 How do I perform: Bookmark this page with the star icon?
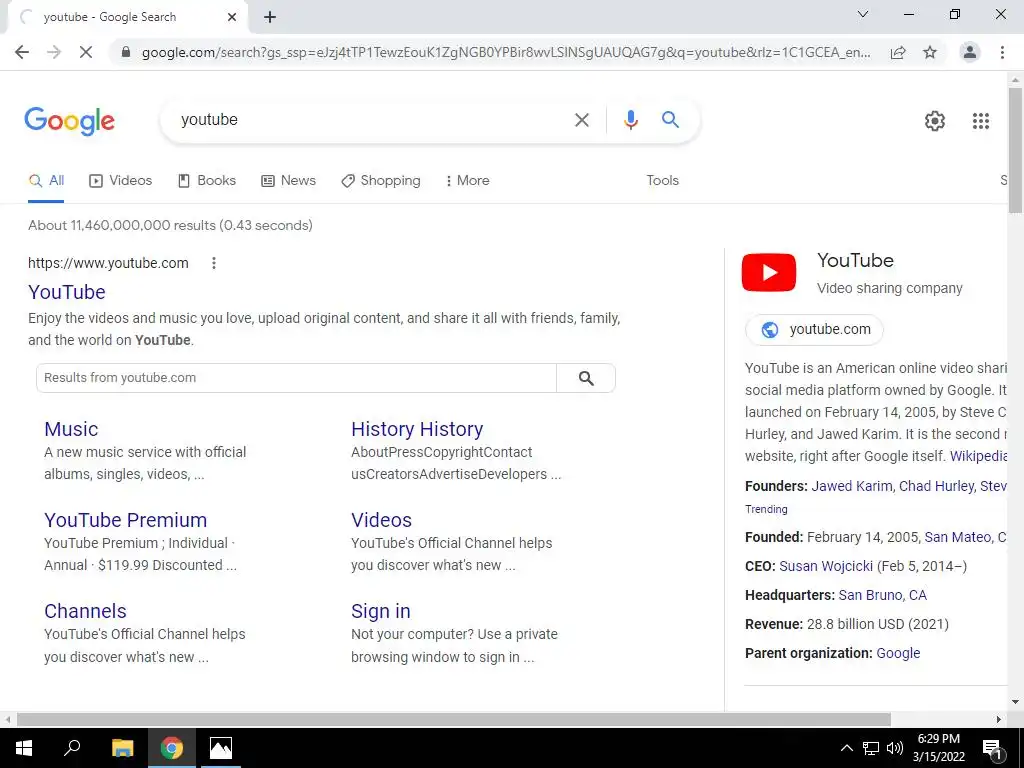click(930, 52)
